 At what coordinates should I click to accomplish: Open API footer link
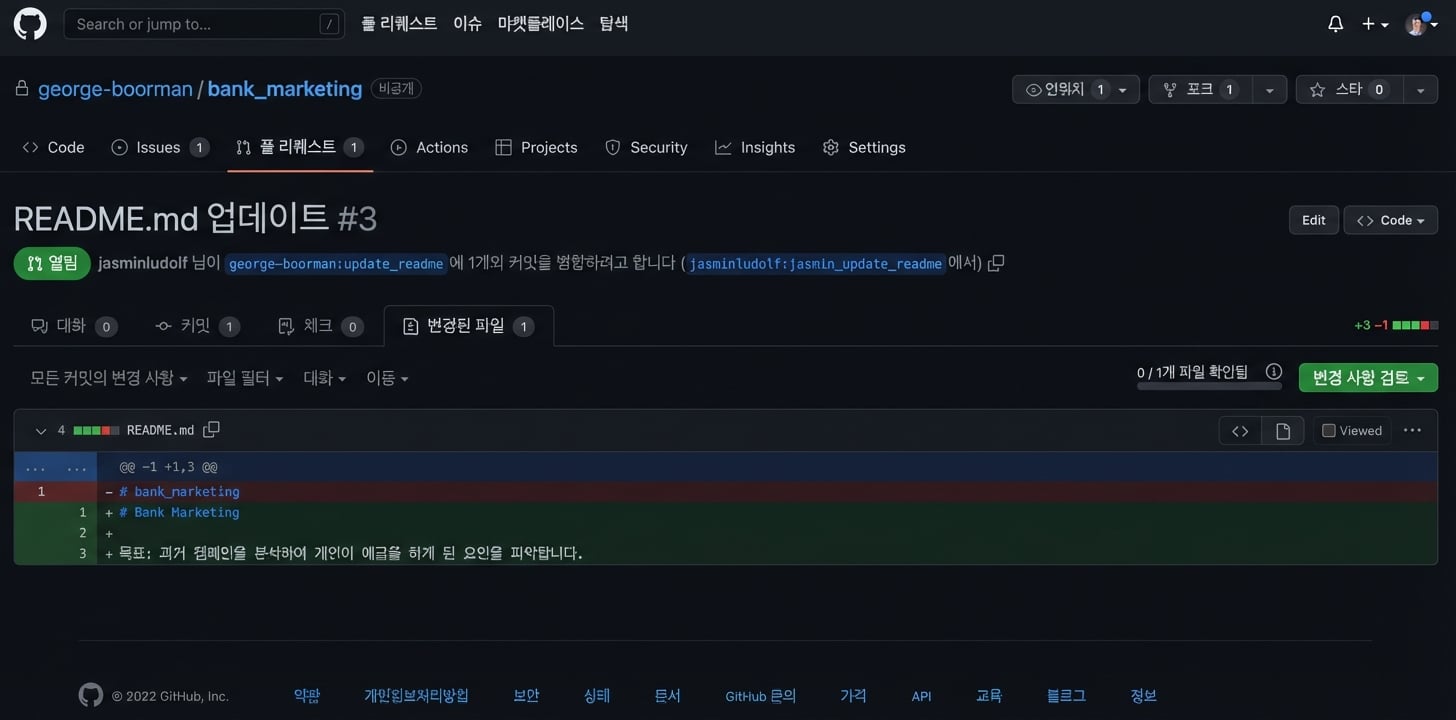[921, 696]
